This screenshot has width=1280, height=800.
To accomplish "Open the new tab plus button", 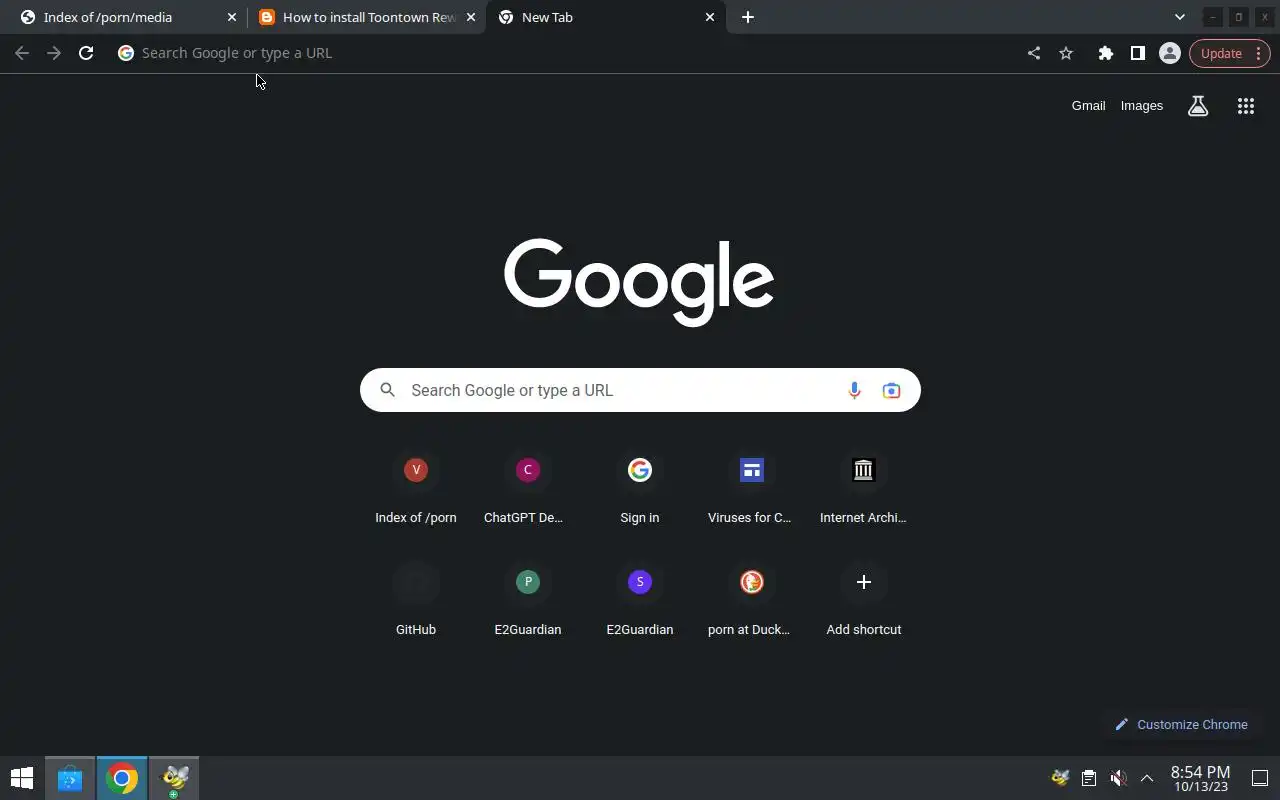I will click(x=748, y=17).
